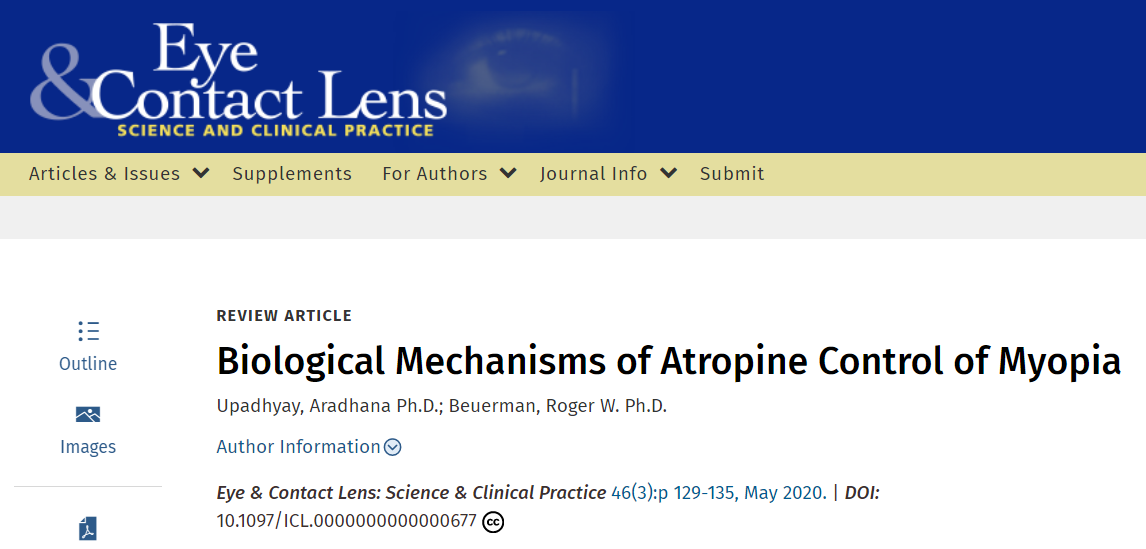This screenshot has height=549, width=1146.
Task: Open the Supplements menu item
Action: (x=292, y=174)
